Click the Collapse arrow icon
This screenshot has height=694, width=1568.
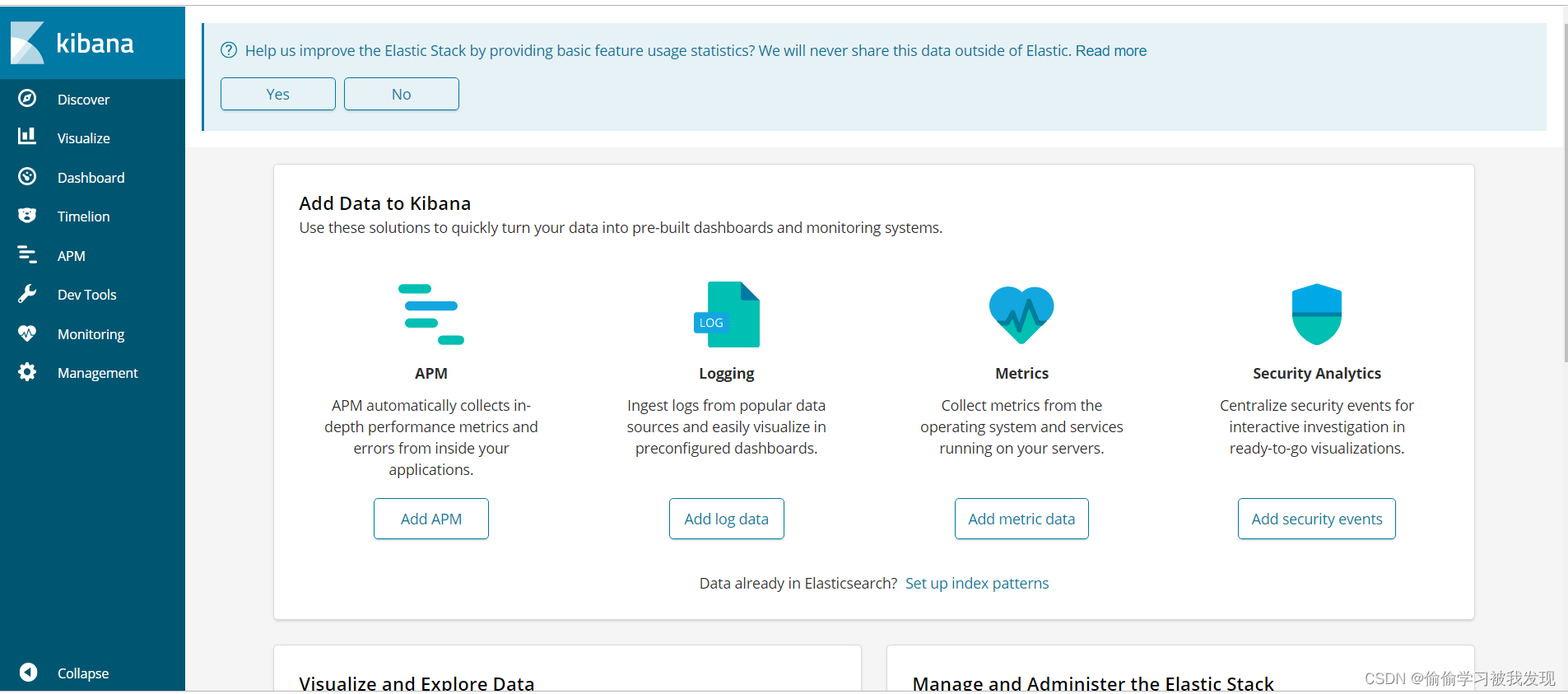[28, 673]
